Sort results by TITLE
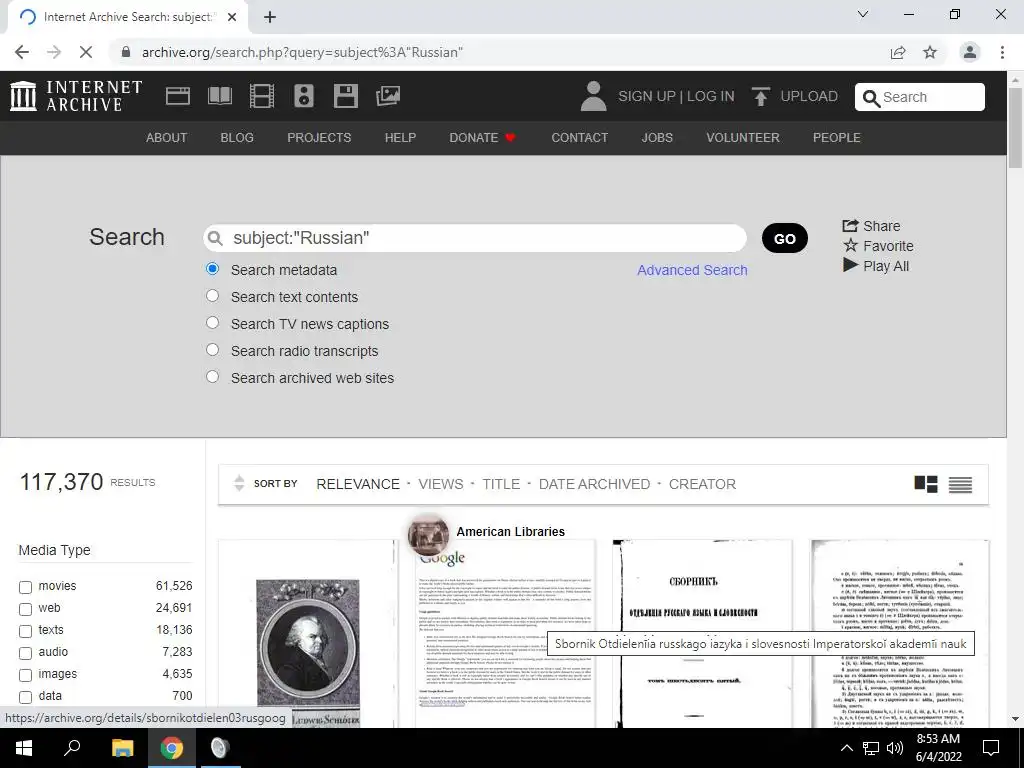Screen dimensions: 1024x768 501,484
